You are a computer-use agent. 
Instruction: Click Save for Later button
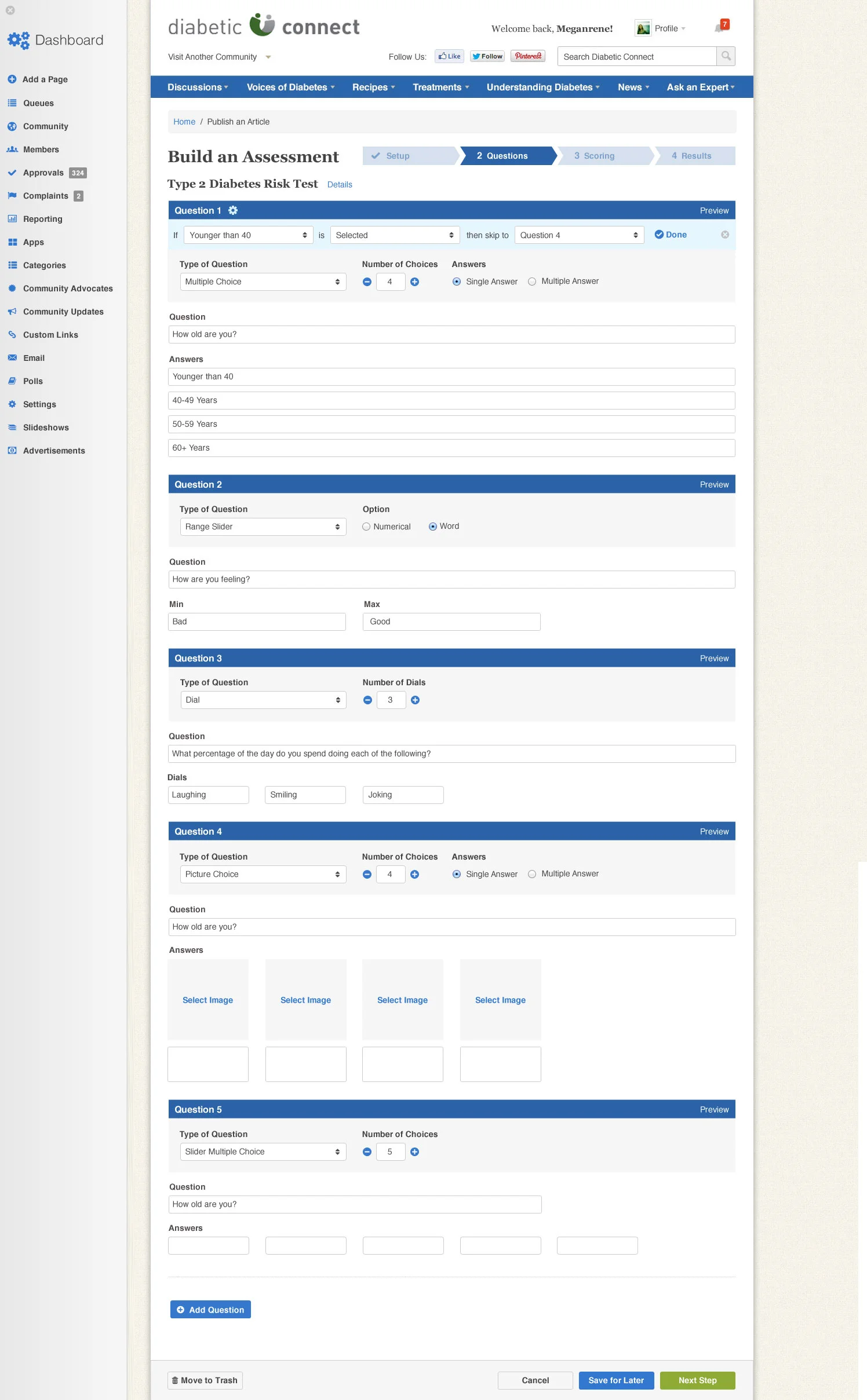616,1380
